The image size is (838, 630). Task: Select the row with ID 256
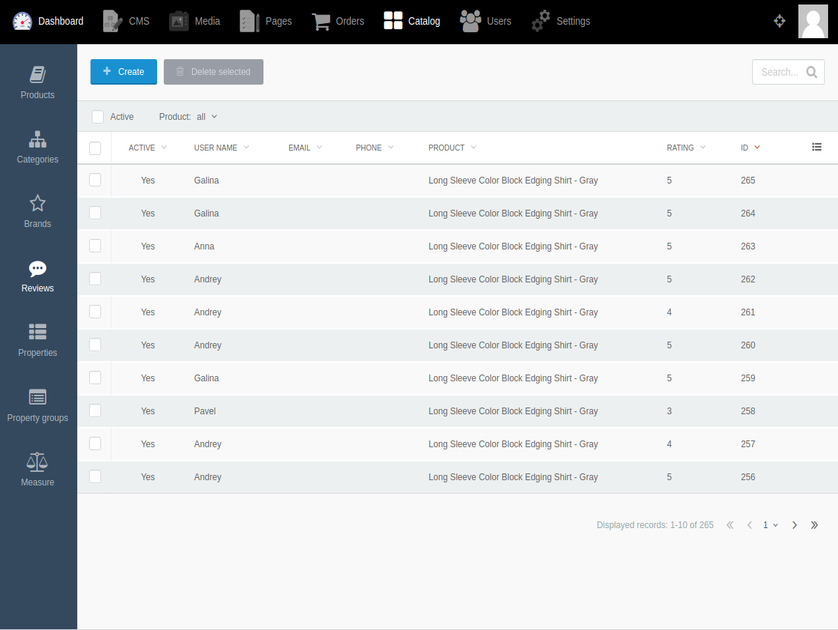(95, 477)
